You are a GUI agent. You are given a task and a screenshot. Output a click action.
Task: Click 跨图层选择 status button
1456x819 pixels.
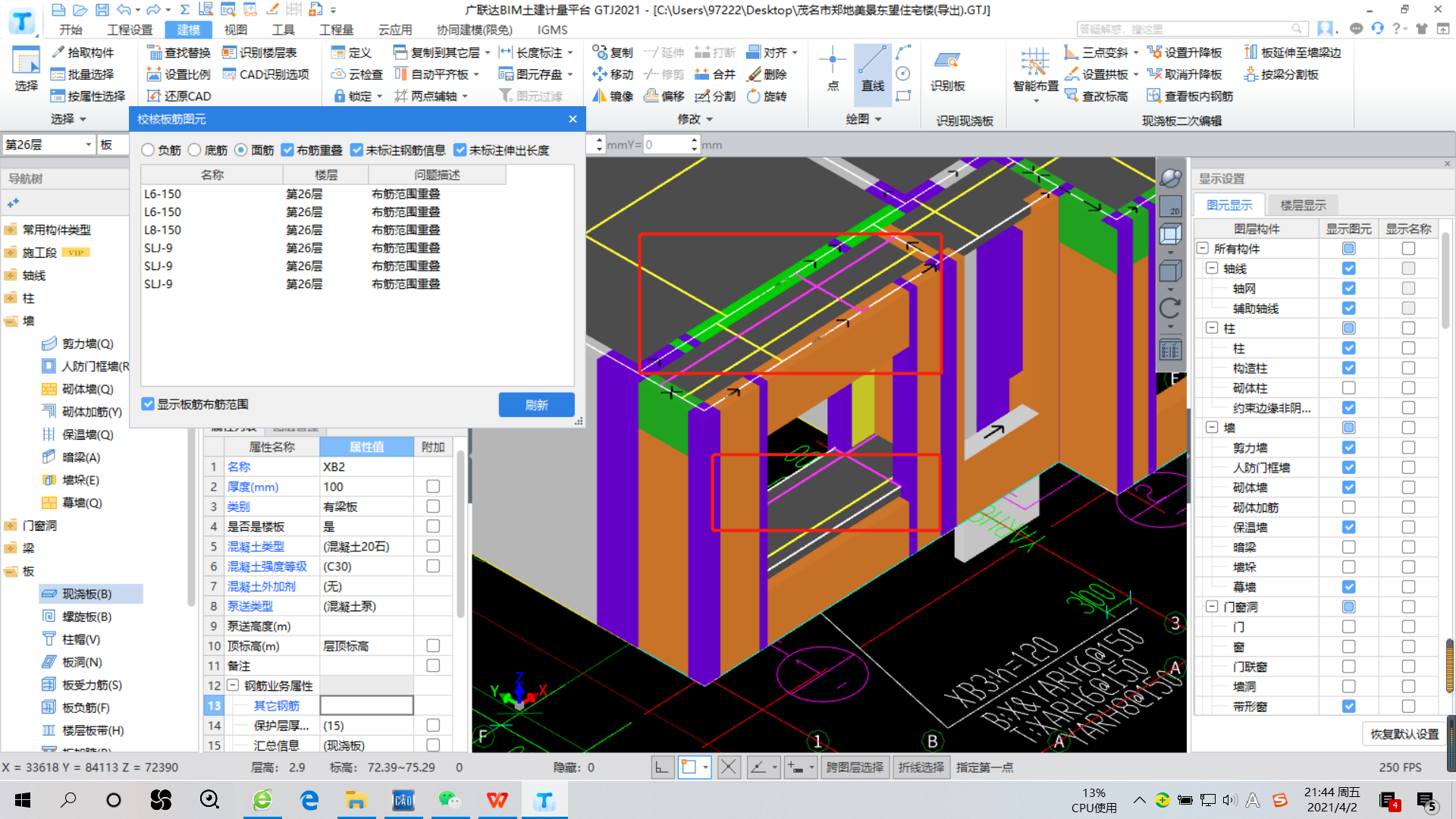[x=855, y=767]
